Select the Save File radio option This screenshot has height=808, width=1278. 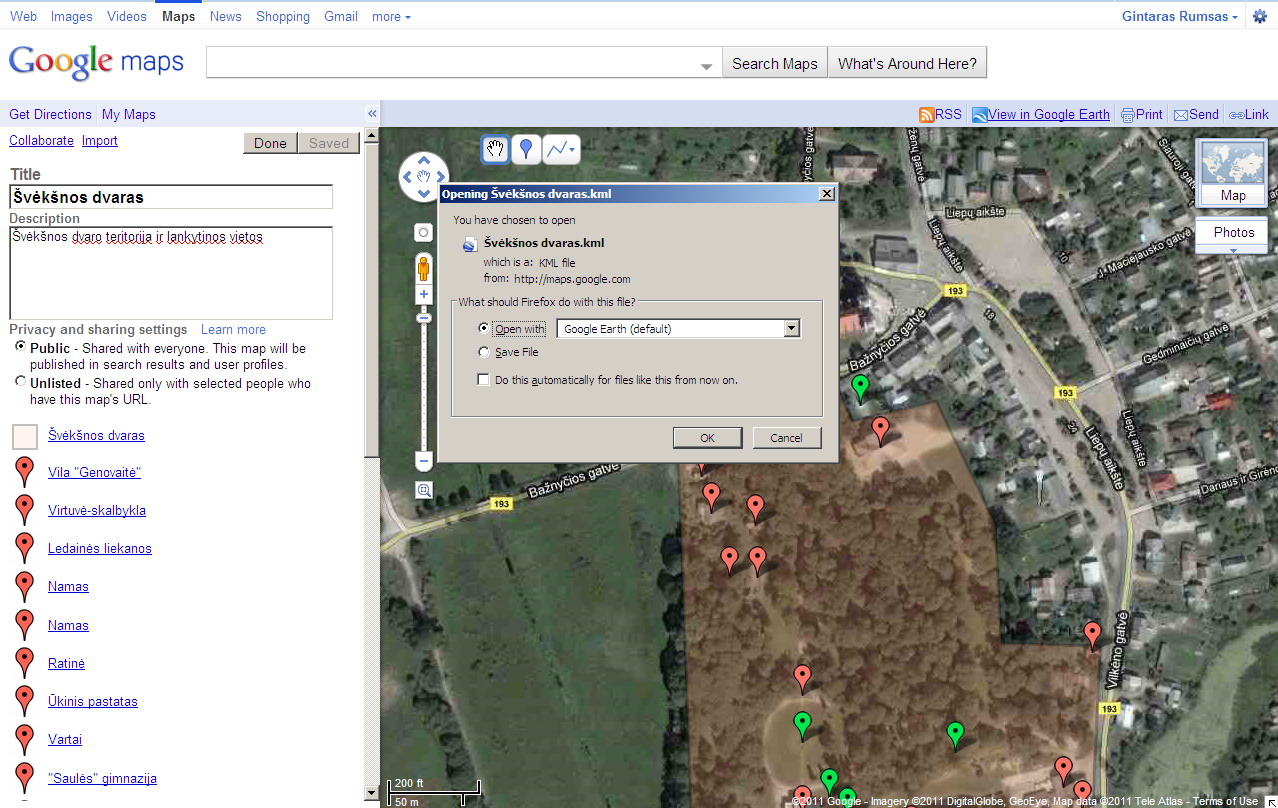(x=485, y=352)
